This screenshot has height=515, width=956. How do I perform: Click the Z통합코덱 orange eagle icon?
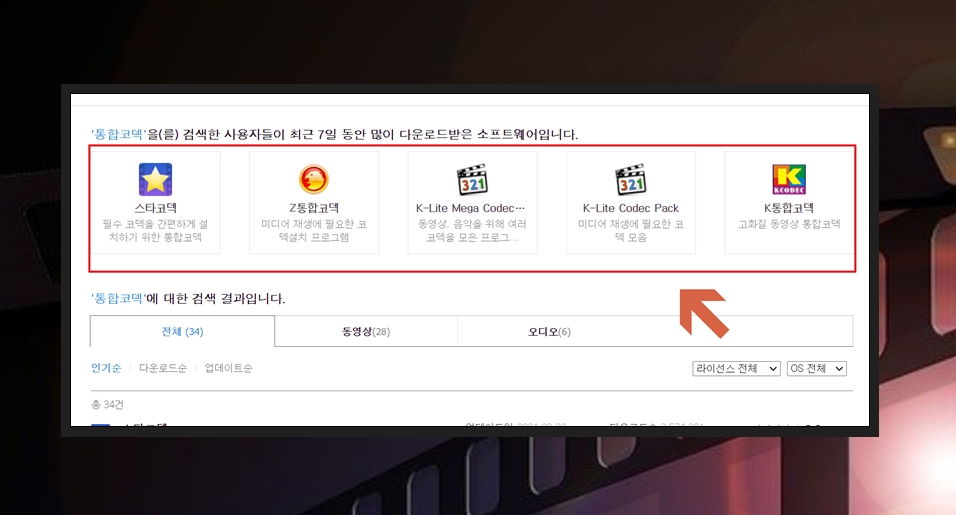(x=314, y=179)
